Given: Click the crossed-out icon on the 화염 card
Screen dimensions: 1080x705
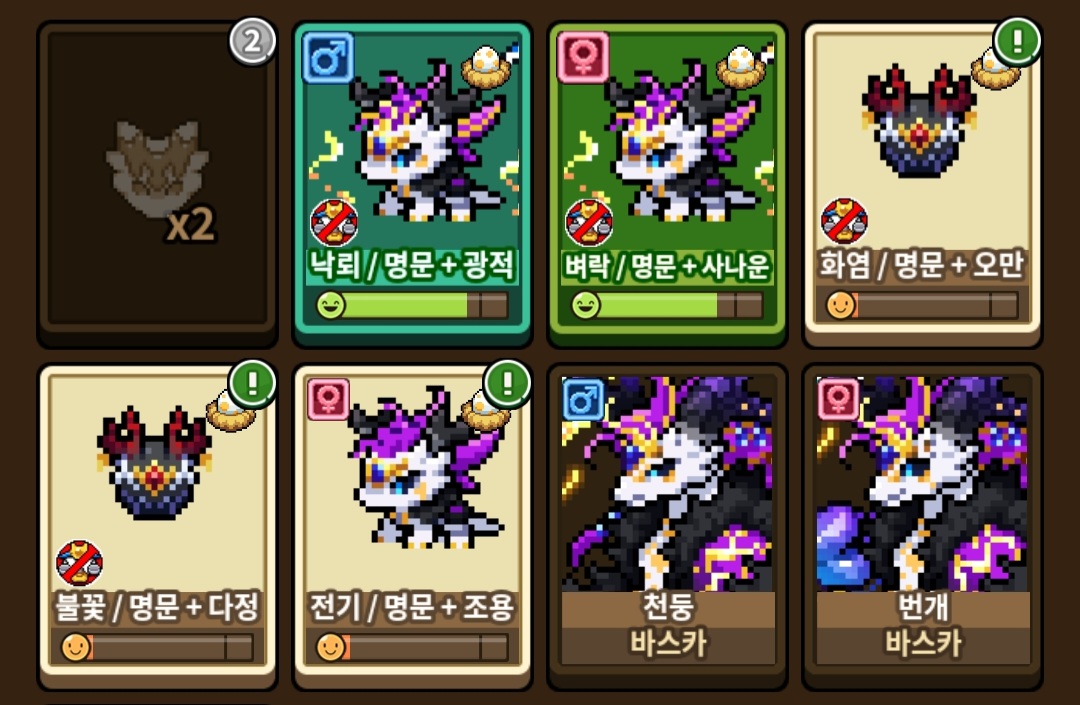Looking at the screenshot, I should pyautogui.click(x=844, y=221).
